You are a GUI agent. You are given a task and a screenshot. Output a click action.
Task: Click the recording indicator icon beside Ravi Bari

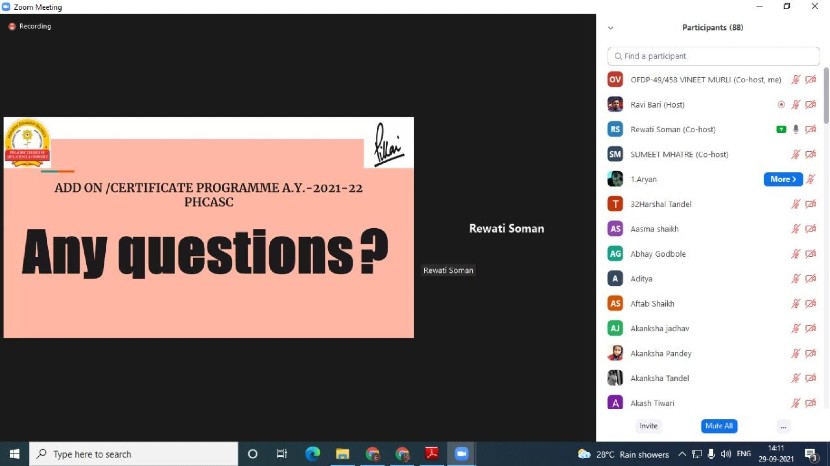[x=781, y=104]
